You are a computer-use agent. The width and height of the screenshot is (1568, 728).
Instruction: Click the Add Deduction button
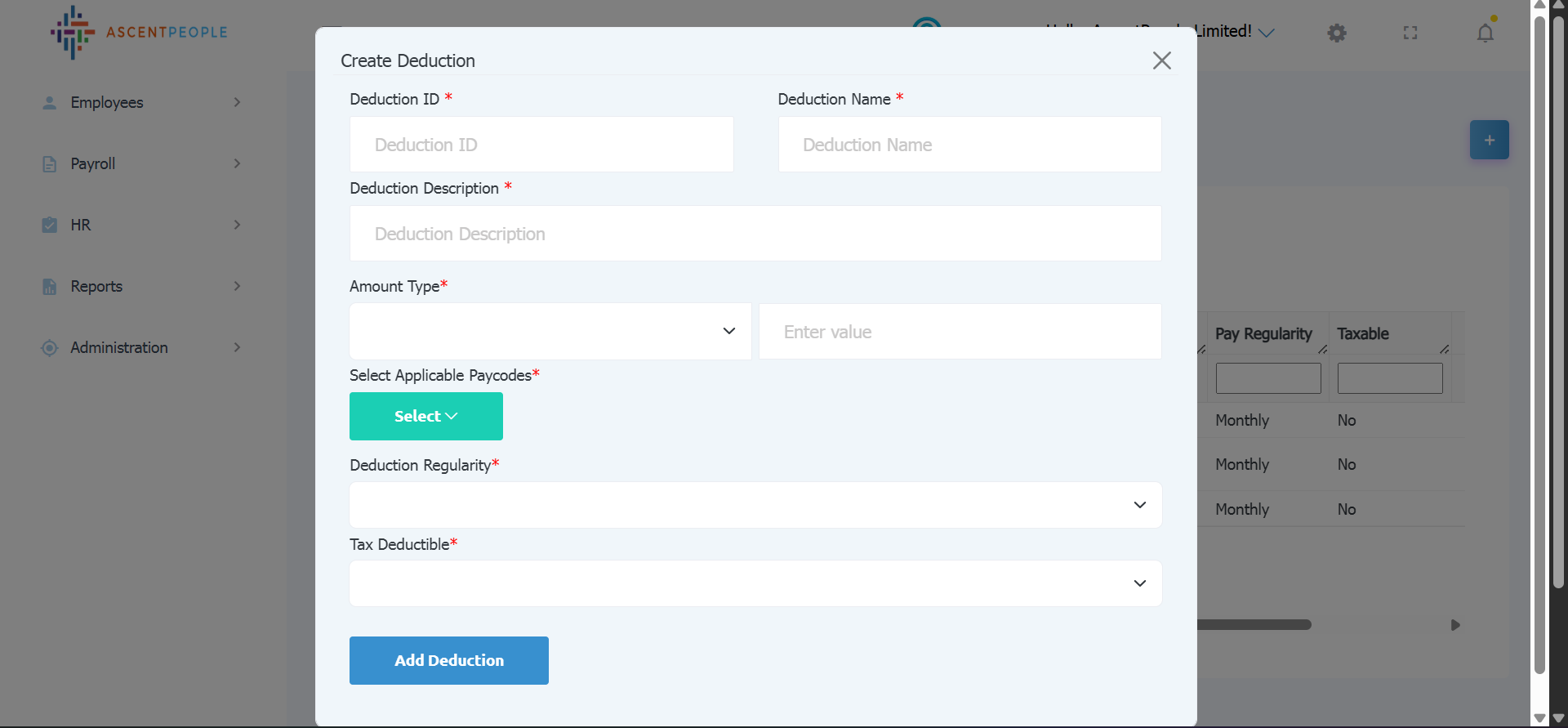tap(448, 660)
